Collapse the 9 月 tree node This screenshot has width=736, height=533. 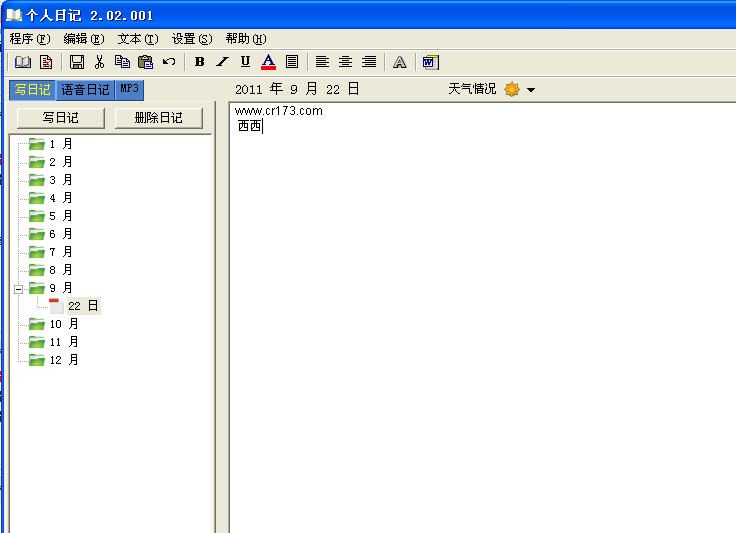pos(18,289)
